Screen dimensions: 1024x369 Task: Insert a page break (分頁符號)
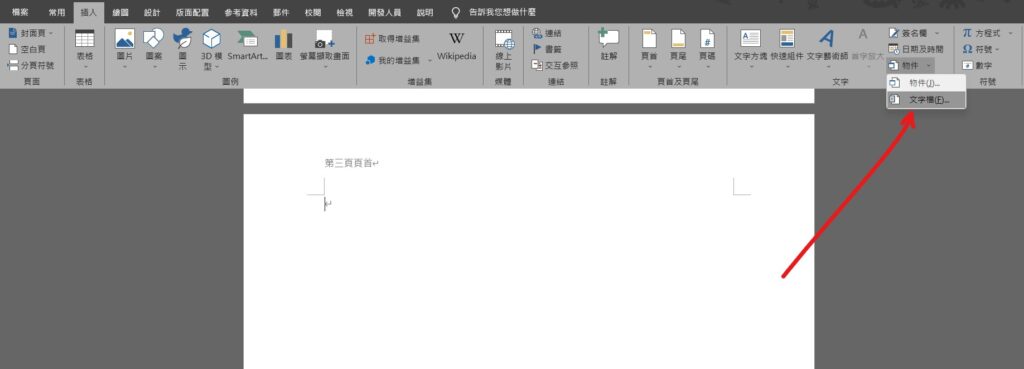tap(31, 65)
